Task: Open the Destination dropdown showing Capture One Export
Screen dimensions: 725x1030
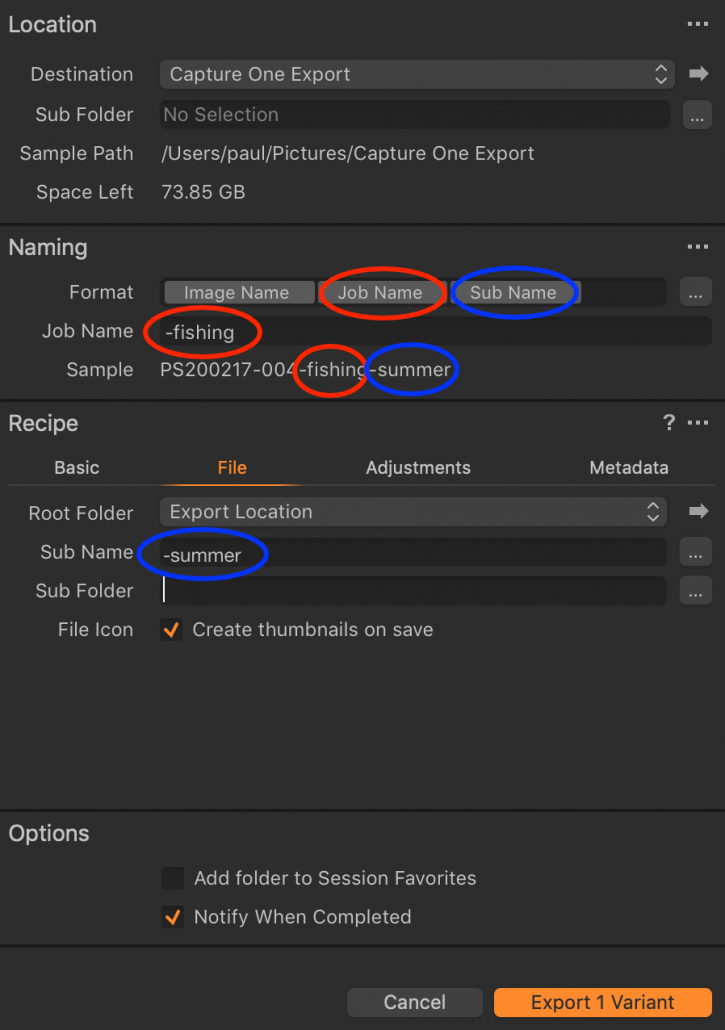Action: (x=418, y=74)
